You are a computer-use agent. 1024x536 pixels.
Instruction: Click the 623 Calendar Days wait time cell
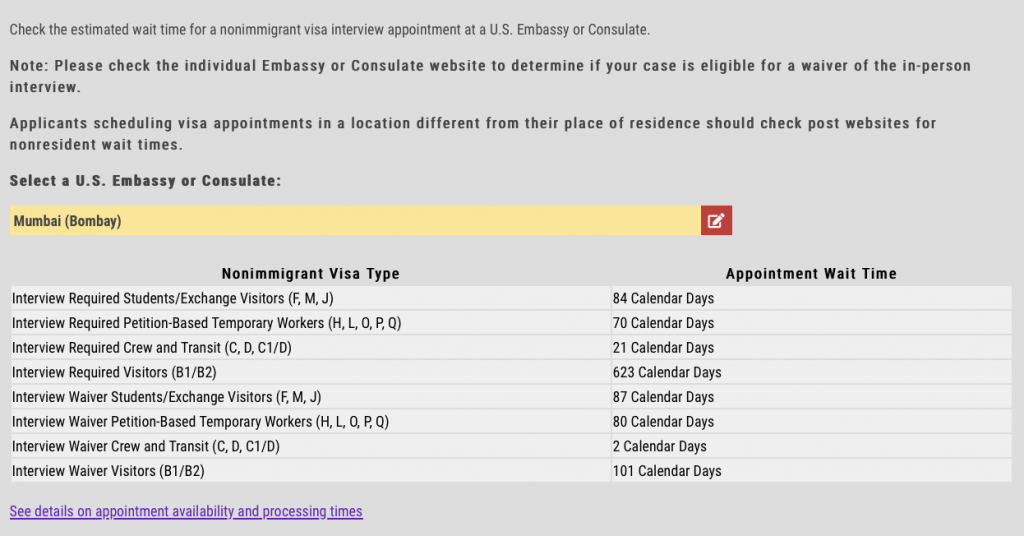pos(812,372)
